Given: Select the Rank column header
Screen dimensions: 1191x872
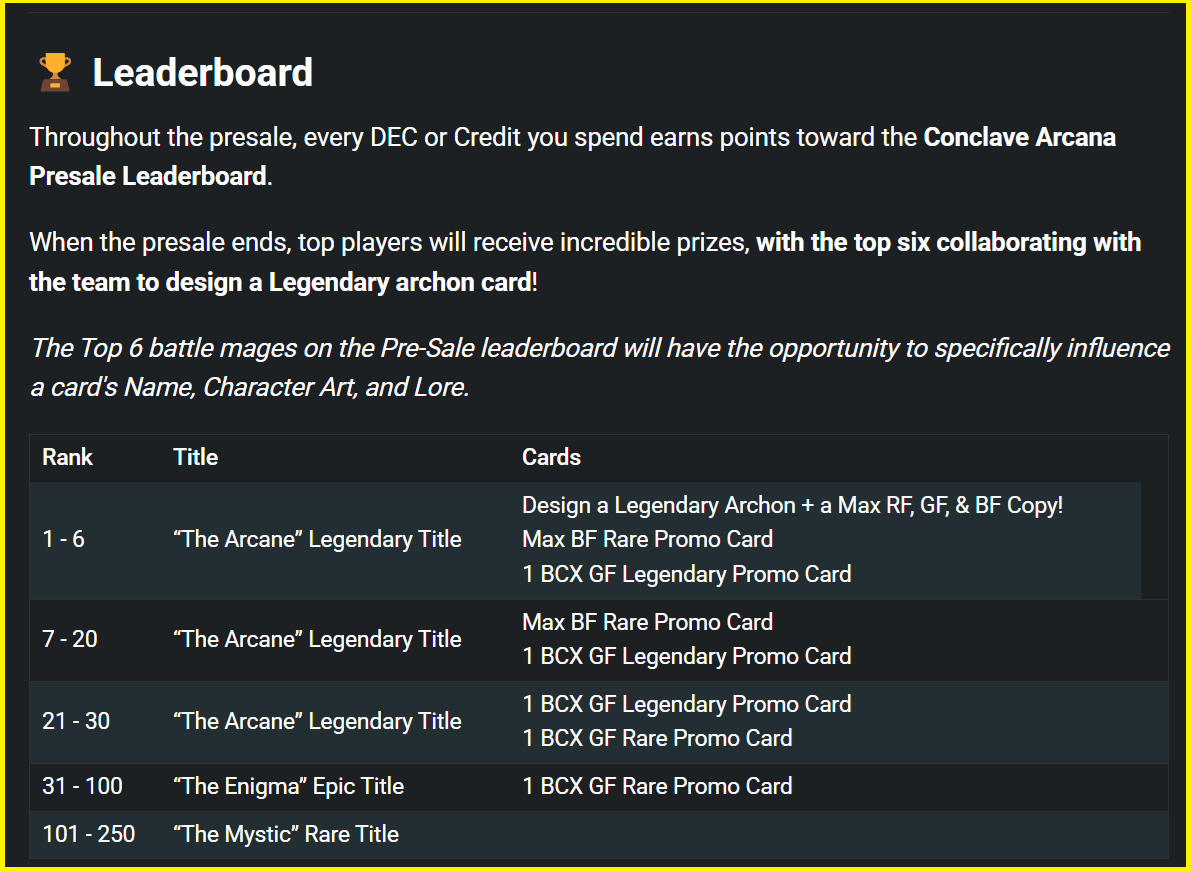Looking at the screenshot, I should (68, 457).
